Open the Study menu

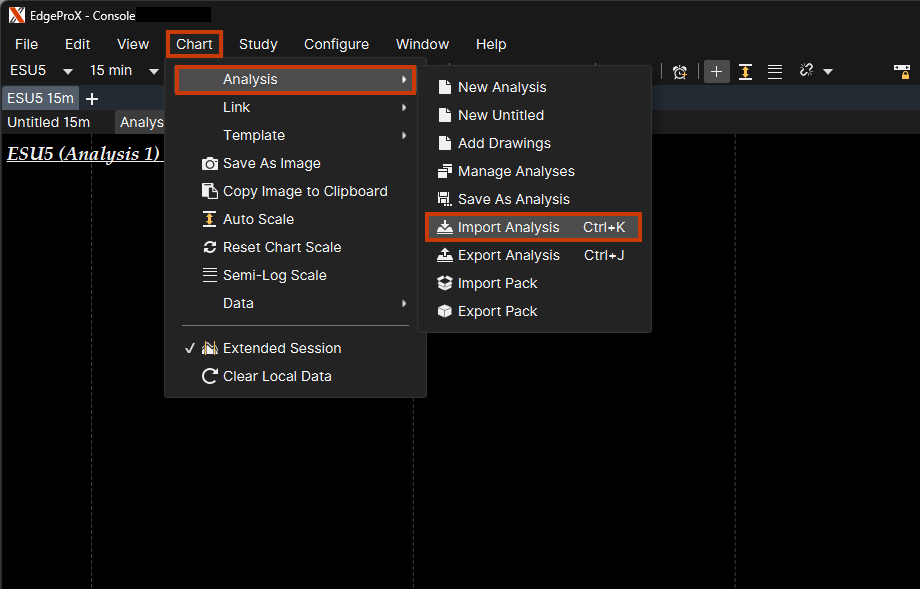click(x=258, y=44)
